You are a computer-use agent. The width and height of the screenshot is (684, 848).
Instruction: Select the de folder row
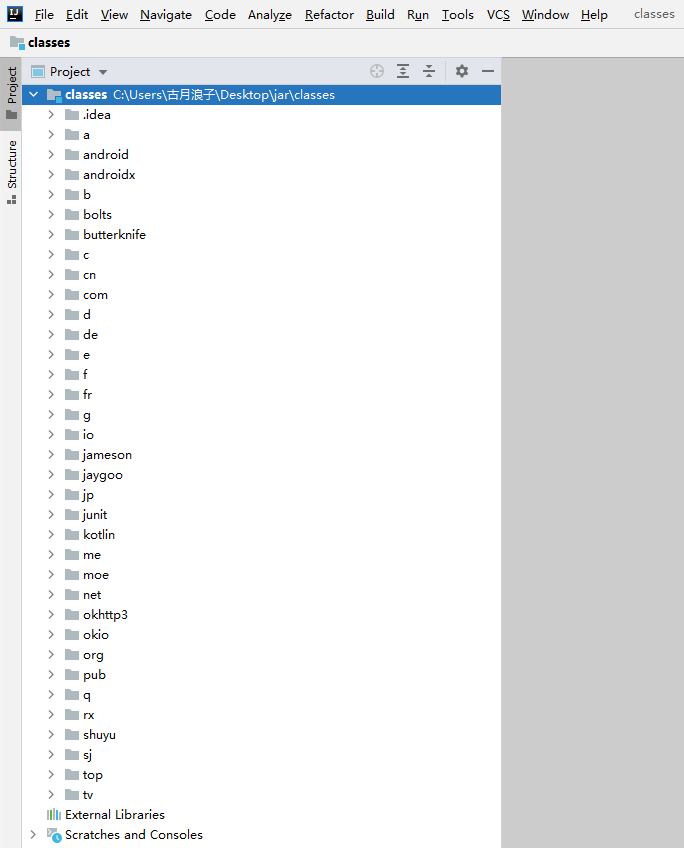(261, 335)
